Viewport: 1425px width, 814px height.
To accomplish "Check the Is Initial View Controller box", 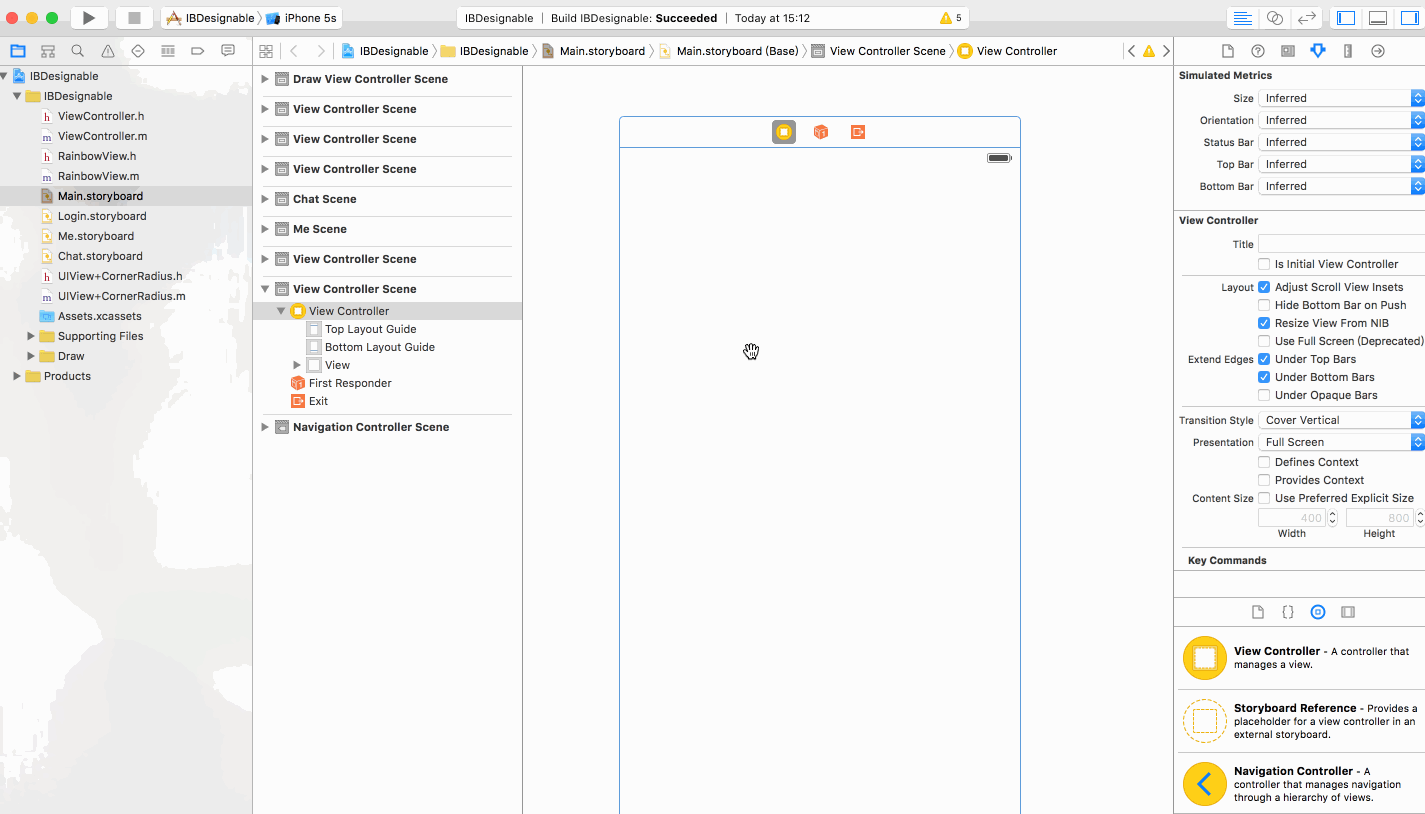I will [x=1265, y=263].
